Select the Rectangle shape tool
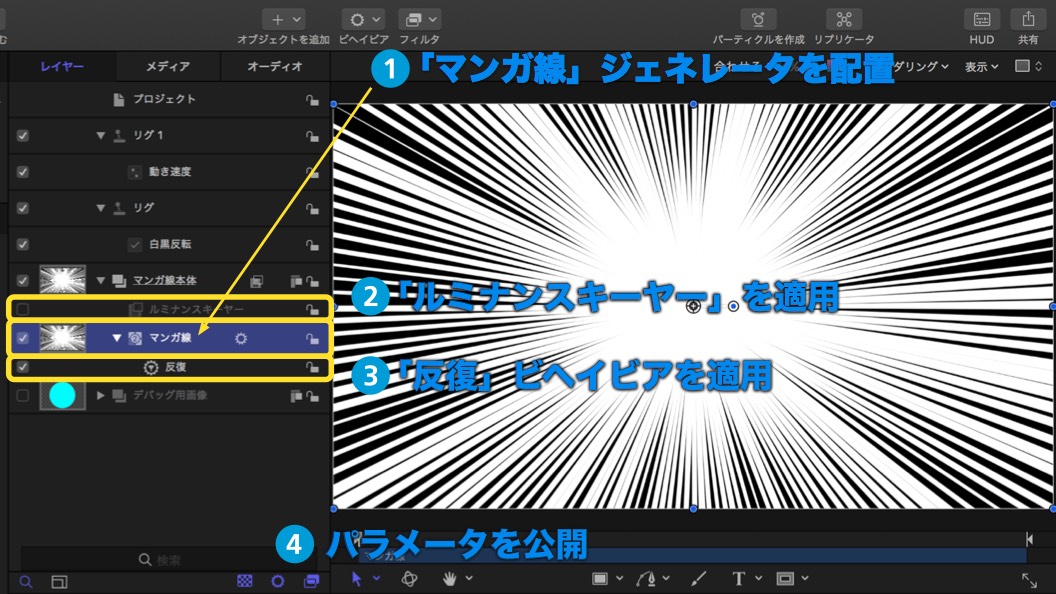This screenshot has height=594, width=1056. 599,579
